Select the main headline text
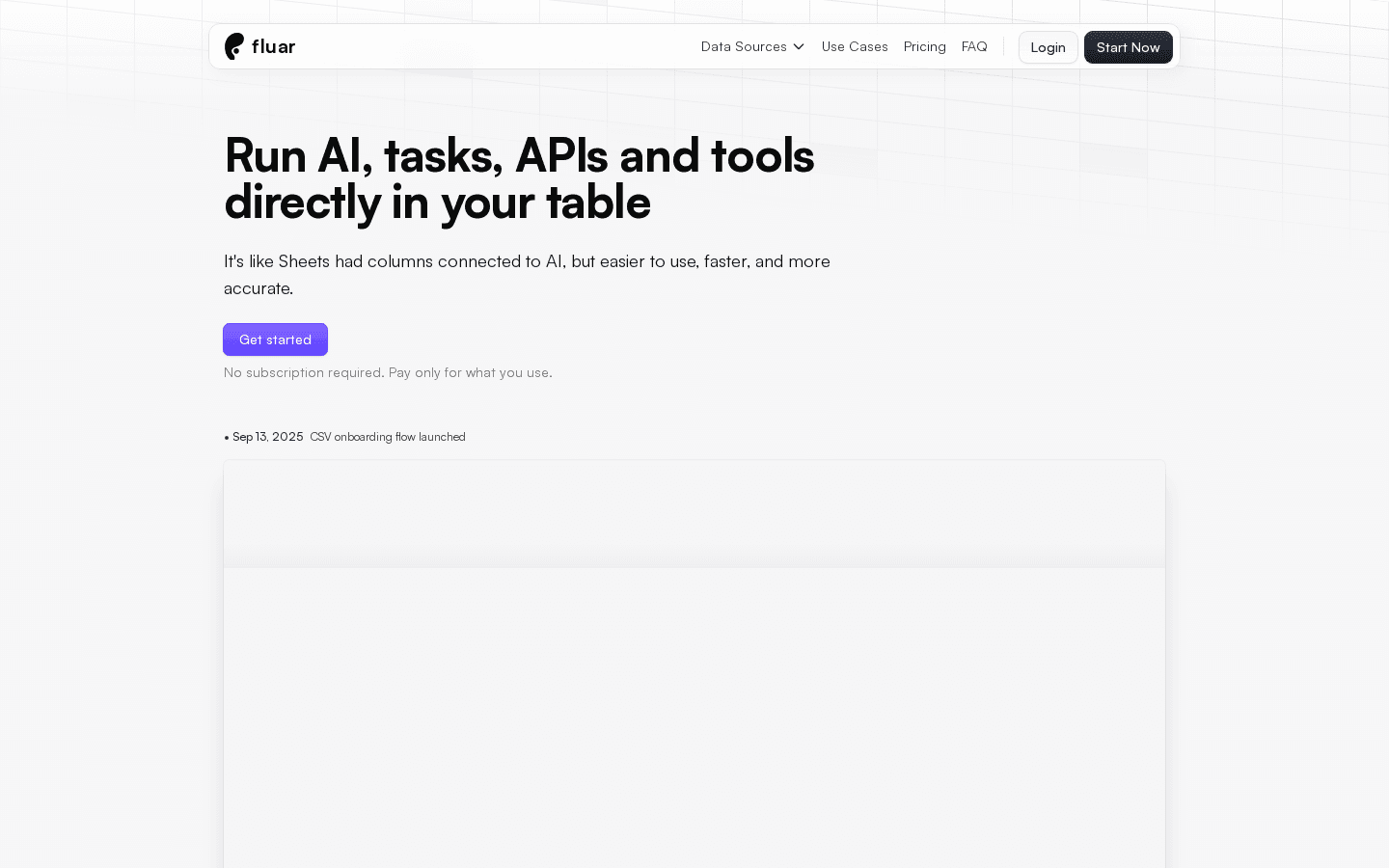1389x868 pixels. point(519,178)
